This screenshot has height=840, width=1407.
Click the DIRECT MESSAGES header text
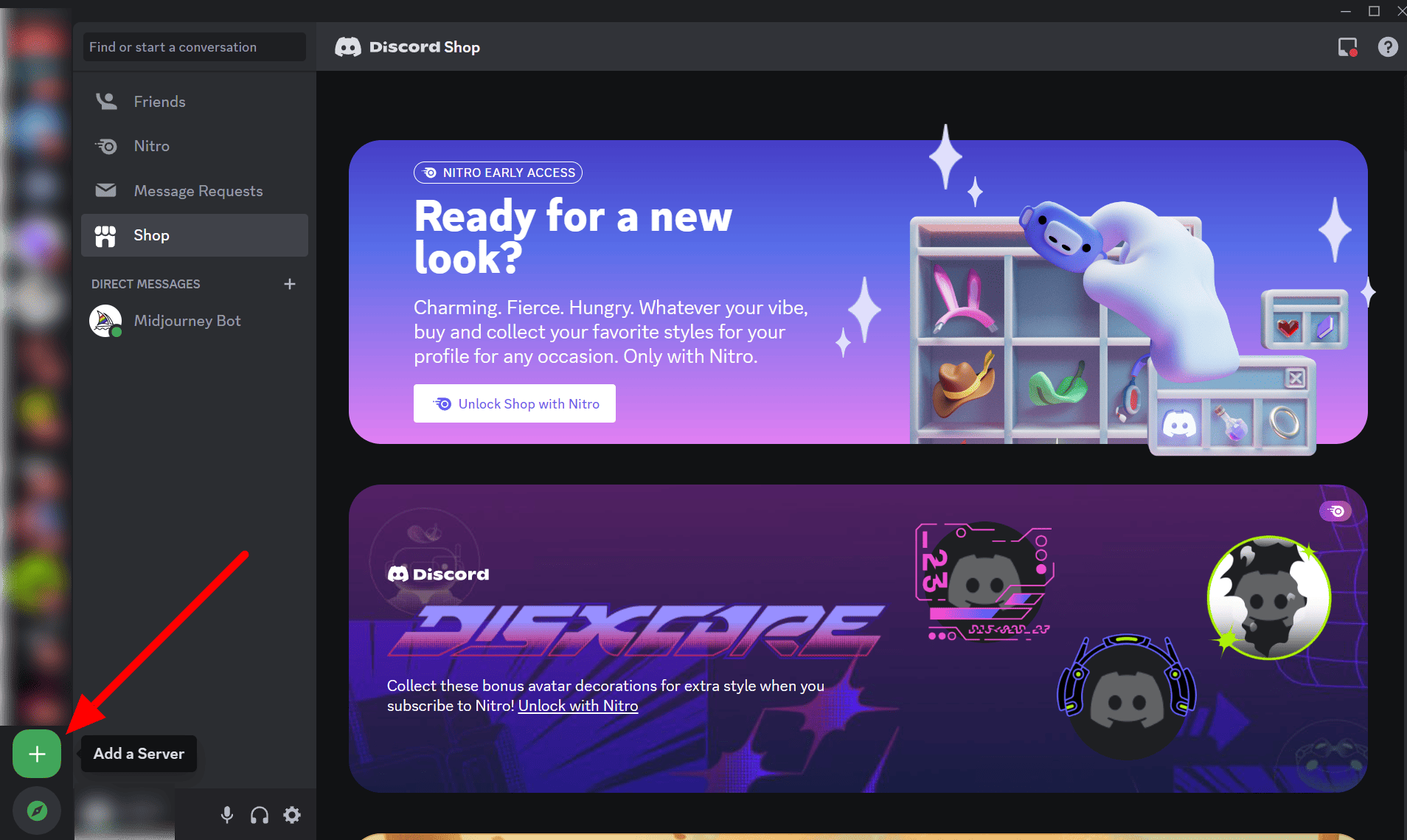146,284
